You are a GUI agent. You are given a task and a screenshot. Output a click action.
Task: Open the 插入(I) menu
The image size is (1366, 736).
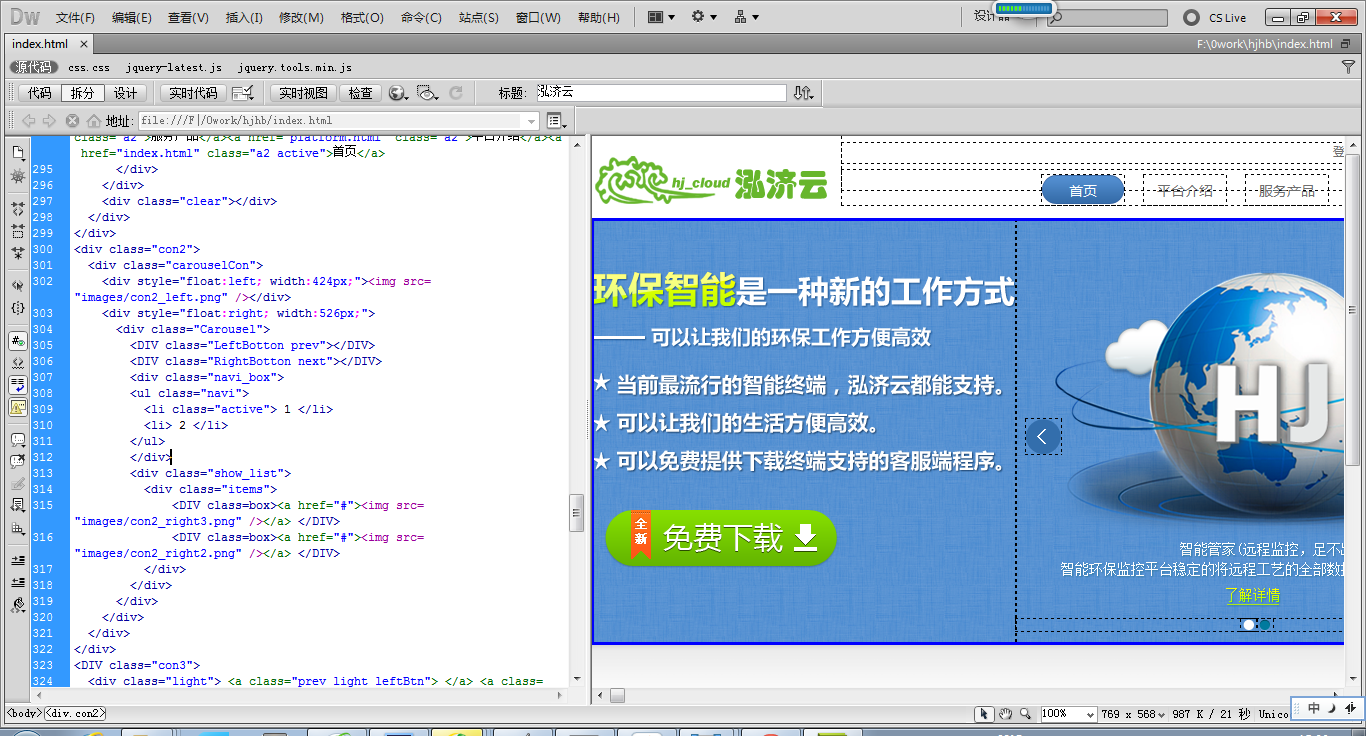point(244,17)
